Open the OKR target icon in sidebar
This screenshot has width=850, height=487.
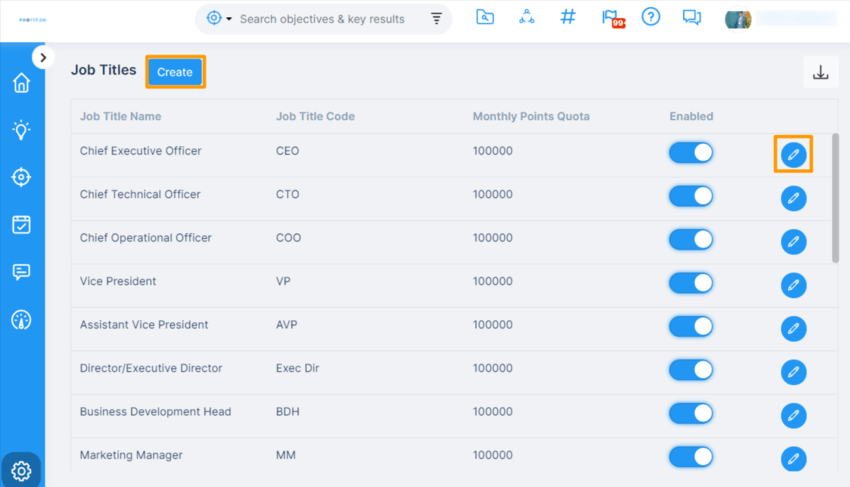(x=21, y=177)
